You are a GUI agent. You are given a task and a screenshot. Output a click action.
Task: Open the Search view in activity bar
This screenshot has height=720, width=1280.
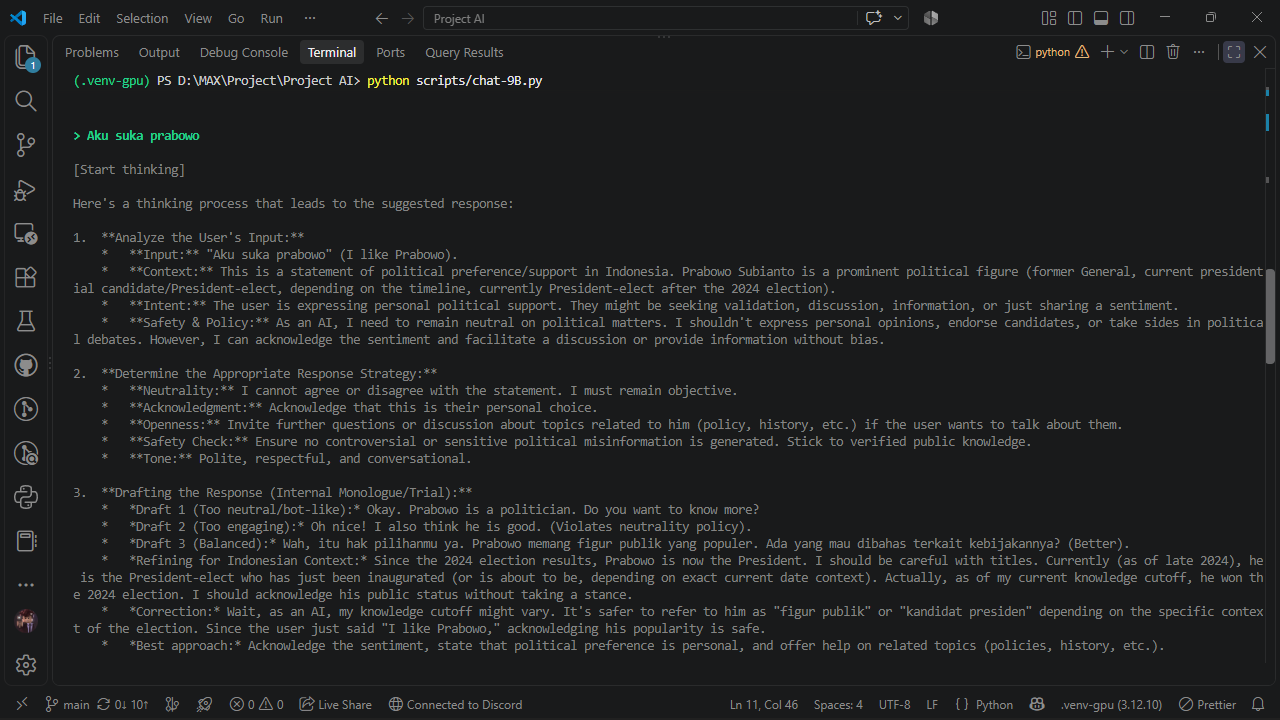[x=26, y=101]
